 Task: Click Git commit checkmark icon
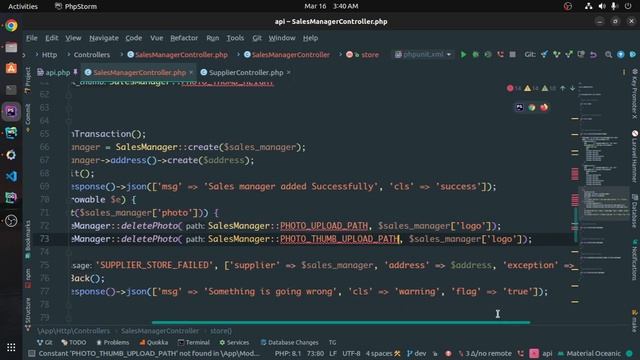[x=556, y=54]
